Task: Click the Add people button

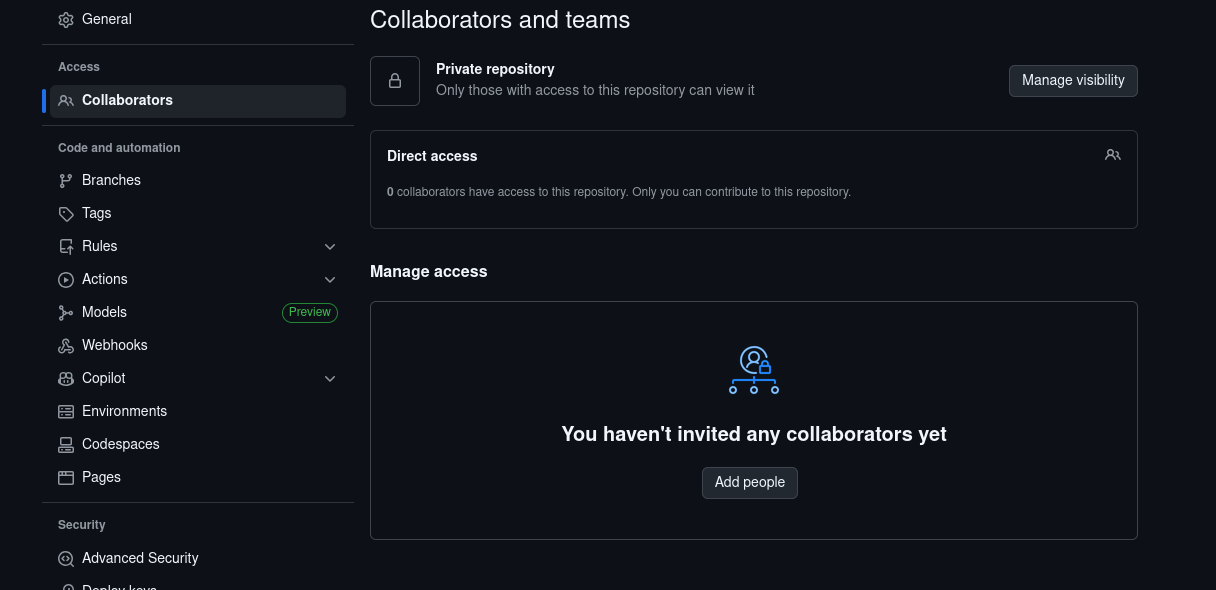Action: (750, 482)
